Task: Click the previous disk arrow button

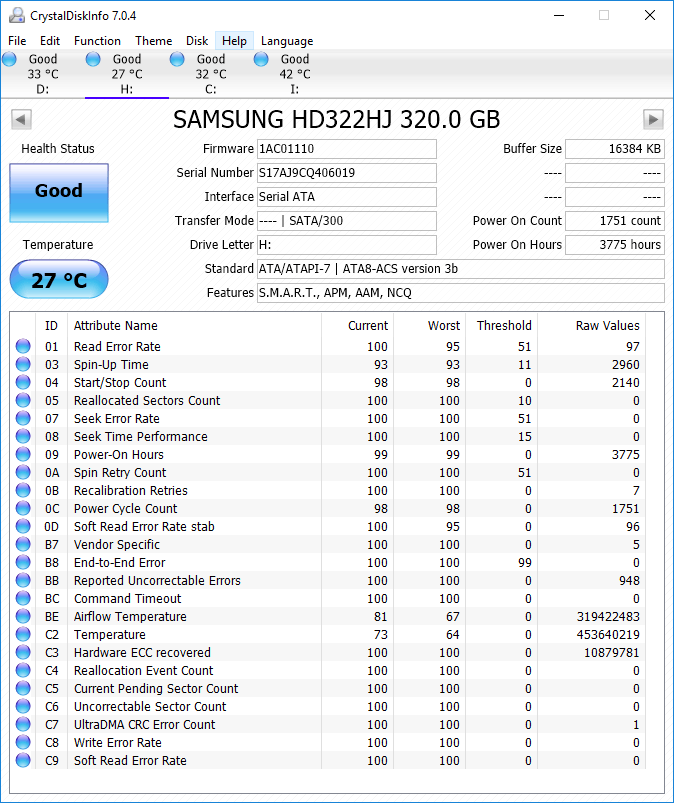Action: [21, 120]
